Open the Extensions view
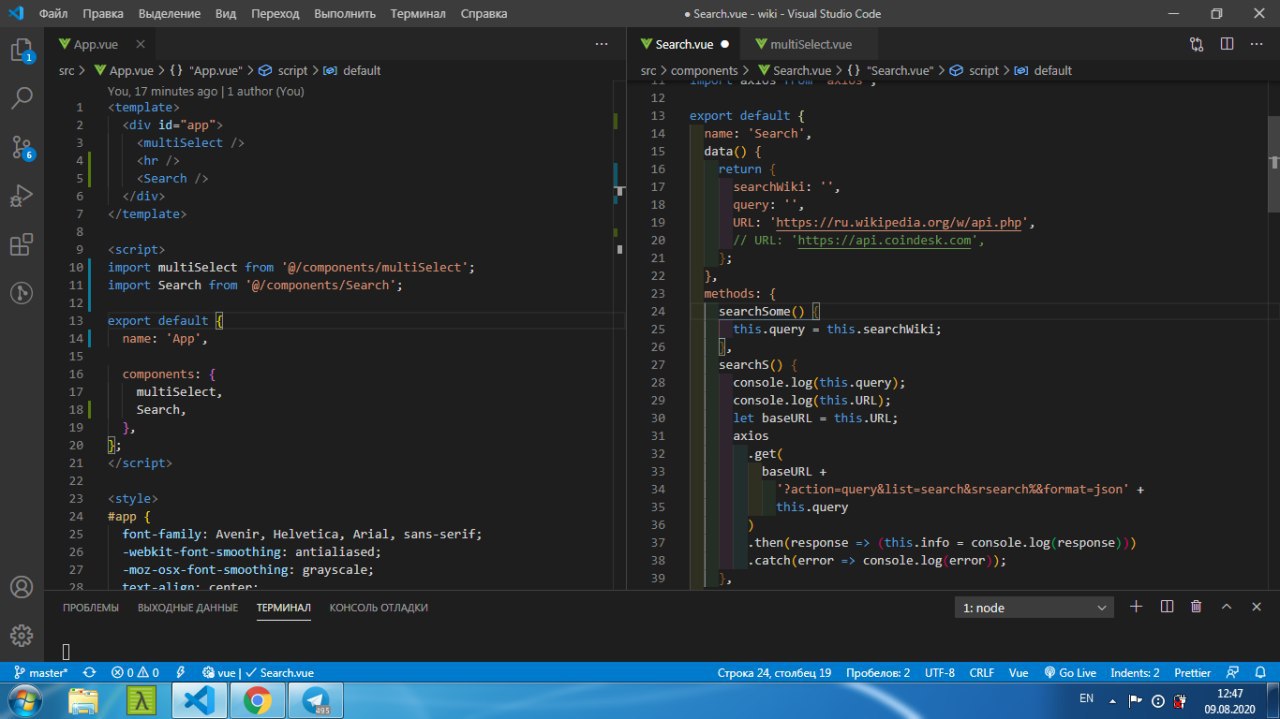 point(21,245)
